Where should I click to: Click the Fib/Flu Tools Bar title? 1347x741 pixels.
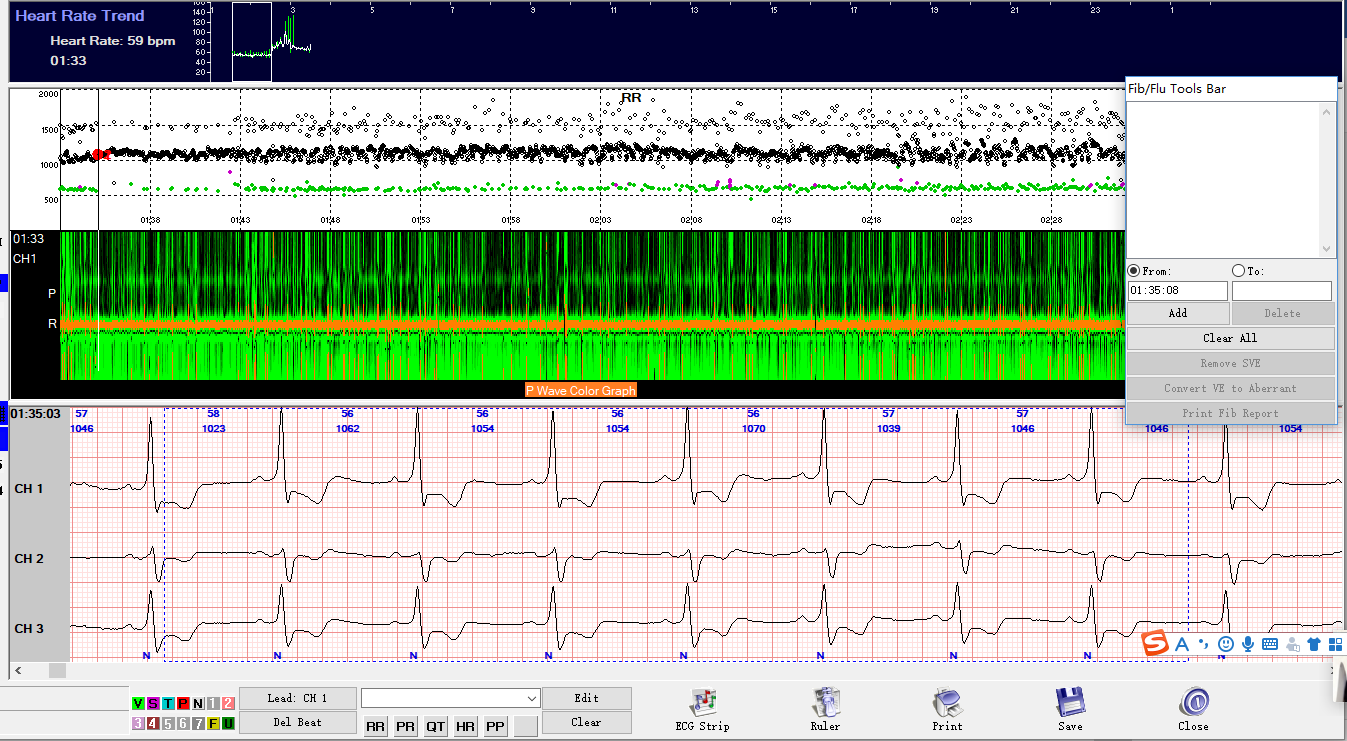[x=1177, y=89]
